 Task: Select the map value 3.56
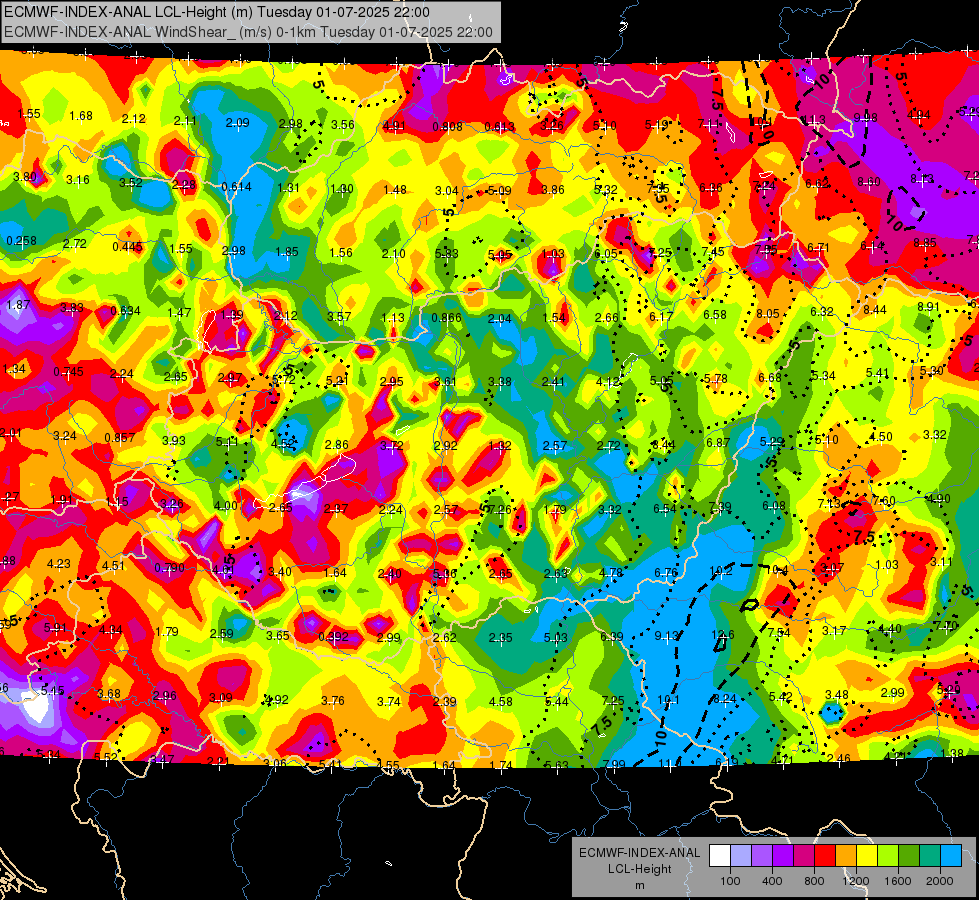point(343,125)
